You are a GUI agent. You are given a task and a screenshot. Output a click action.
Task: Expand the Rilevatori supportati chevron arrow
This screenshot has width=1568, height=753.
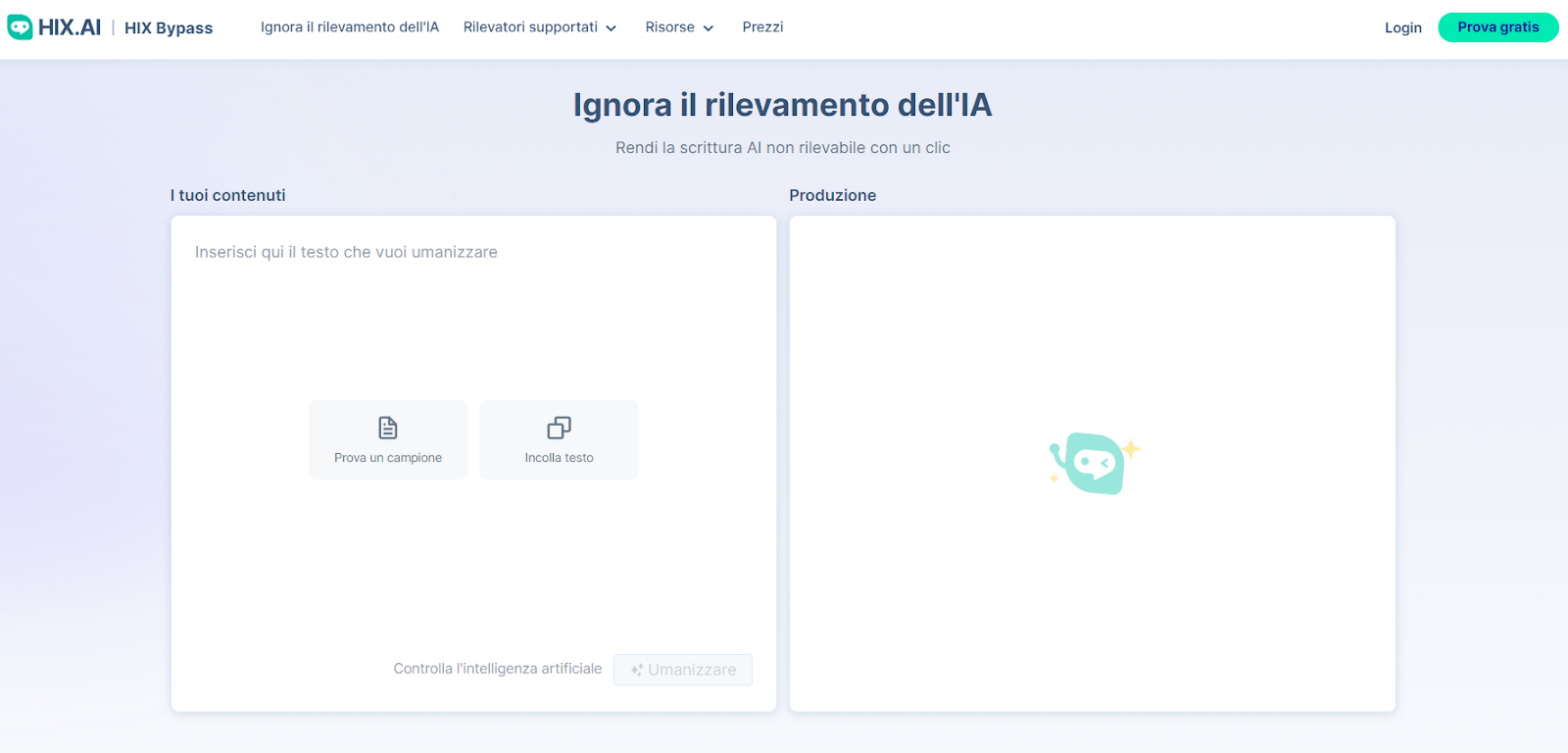point(612,28)
